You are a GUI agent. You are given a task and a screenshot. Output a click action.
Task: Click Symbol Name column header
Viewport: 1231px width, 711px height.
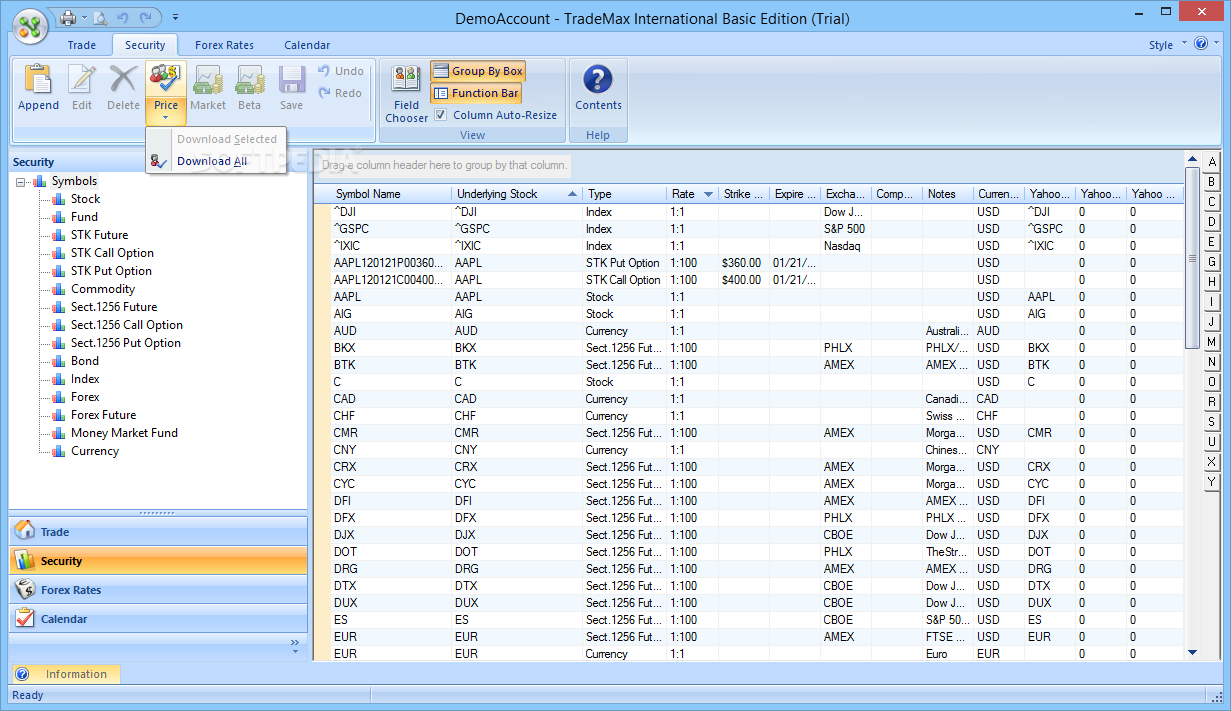(391, 194)
